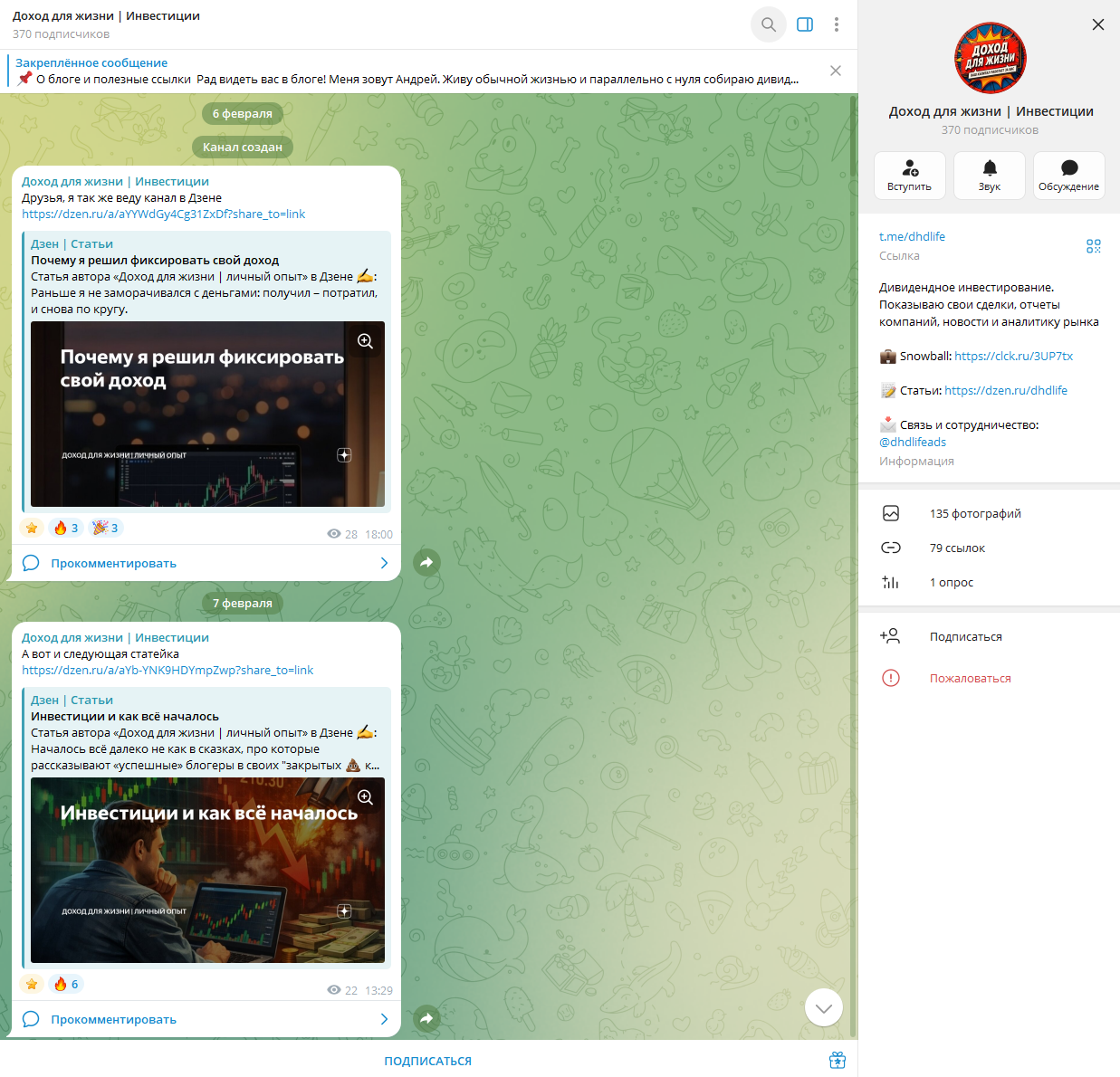The image size is (1120, 1077).
Task: Expand comments chevron on the 18:00 post
Action: [384, 563]
